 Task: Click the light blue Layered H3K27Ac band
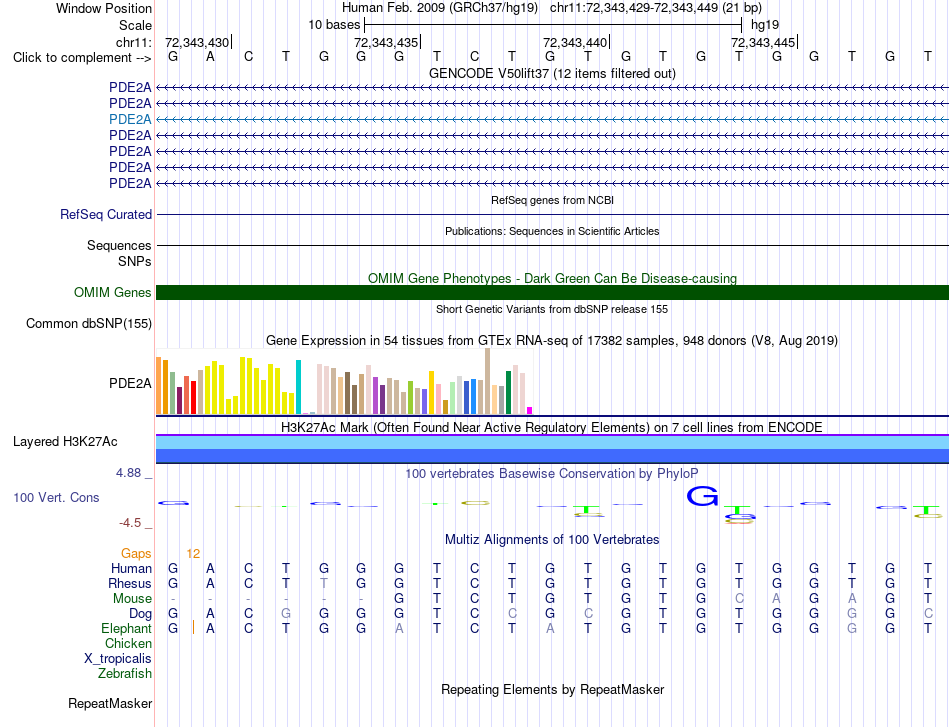coord(552,443)
